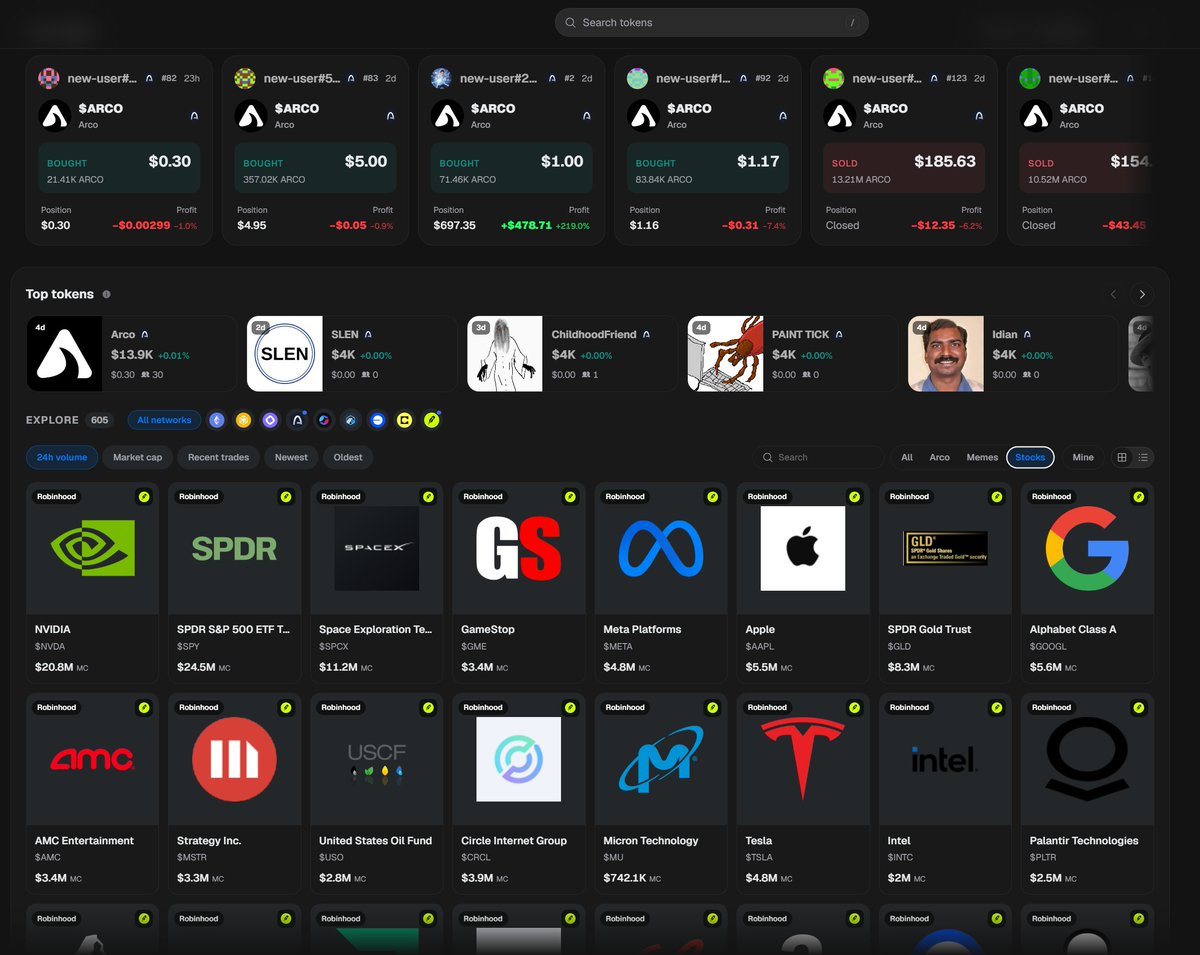Open the Micron Technology logo
Image resolution: width=1200 pixels, height=955 pixels.
coord(660,759)
